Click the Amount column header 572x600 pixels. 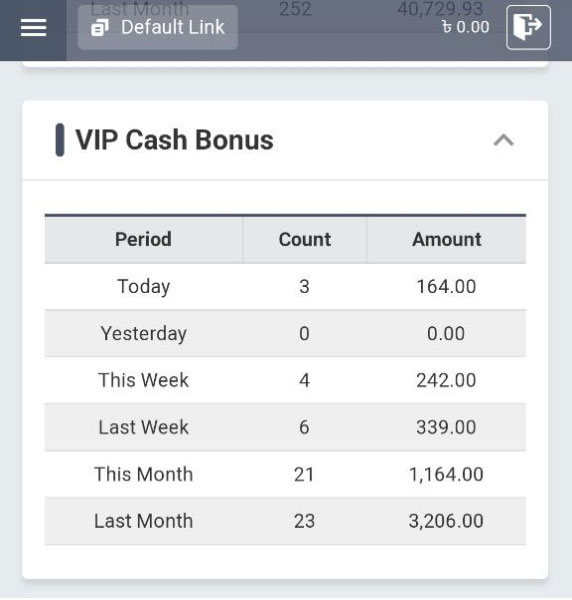(446, 240)
